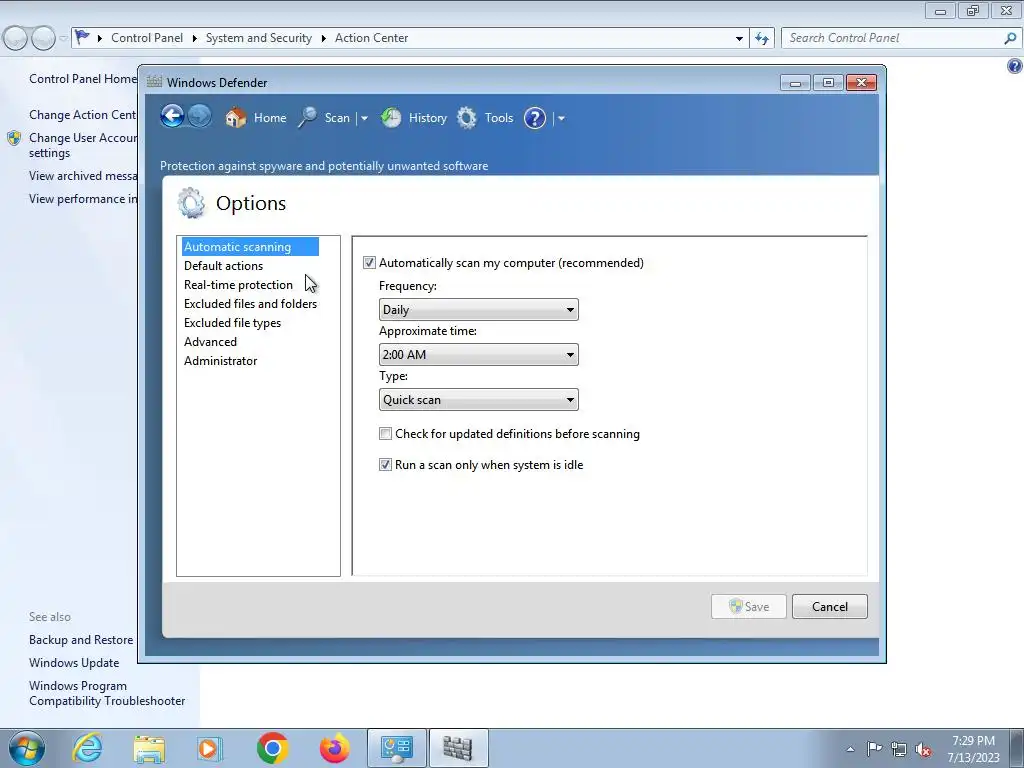
Task: Expand the help options dropdown arrow
Action: (x=561, y=118)
